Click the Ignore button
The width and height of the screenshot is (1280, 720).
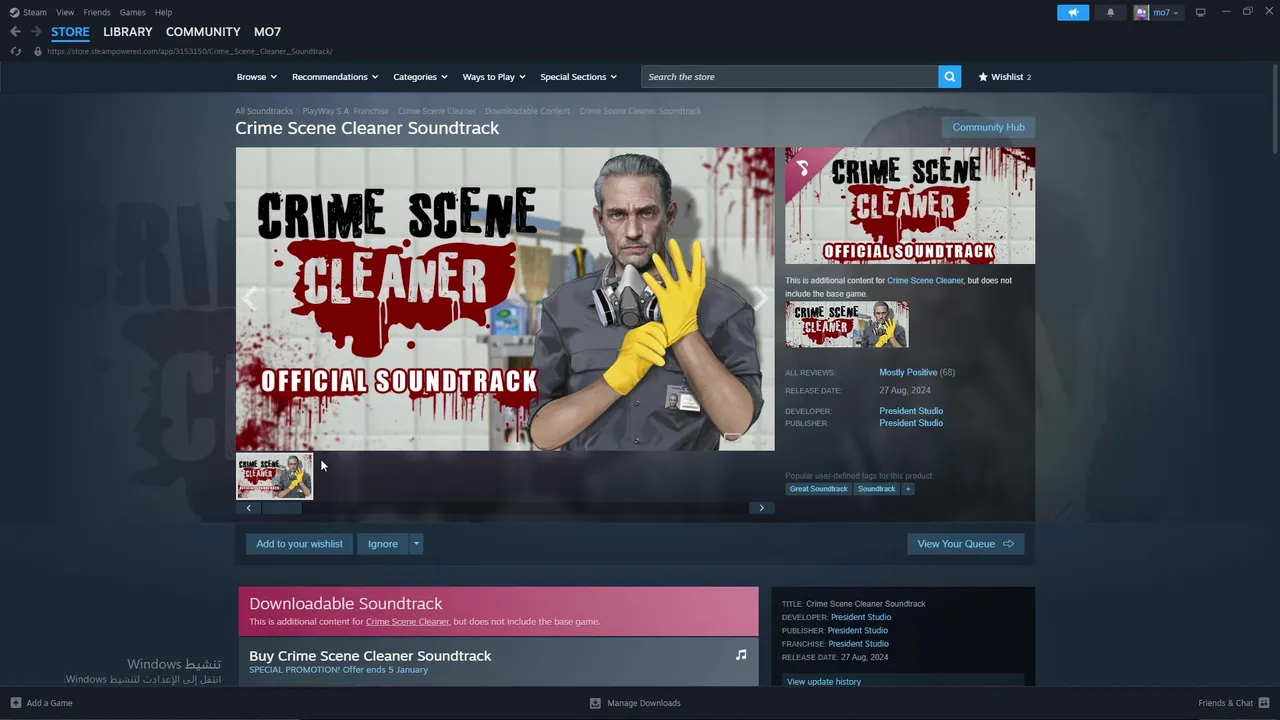(382, 544)
